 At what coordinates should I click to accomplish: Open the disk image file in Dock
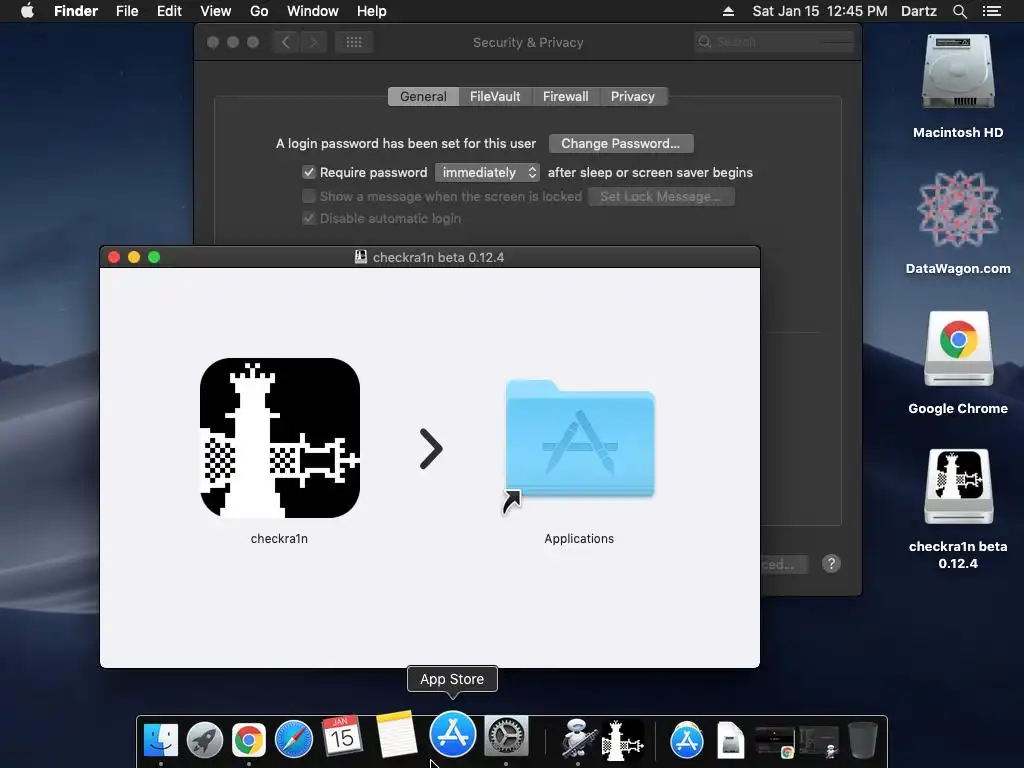click(x=730, y=741)
